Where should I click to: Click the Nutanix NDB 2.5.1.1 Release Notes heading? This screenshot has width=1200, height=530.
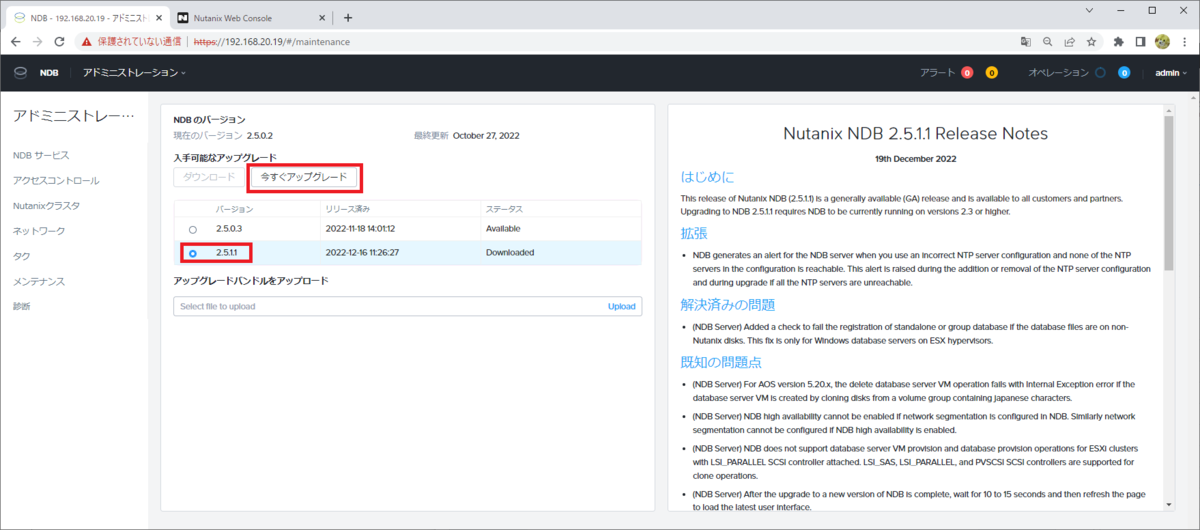click(x=917, y=133)
